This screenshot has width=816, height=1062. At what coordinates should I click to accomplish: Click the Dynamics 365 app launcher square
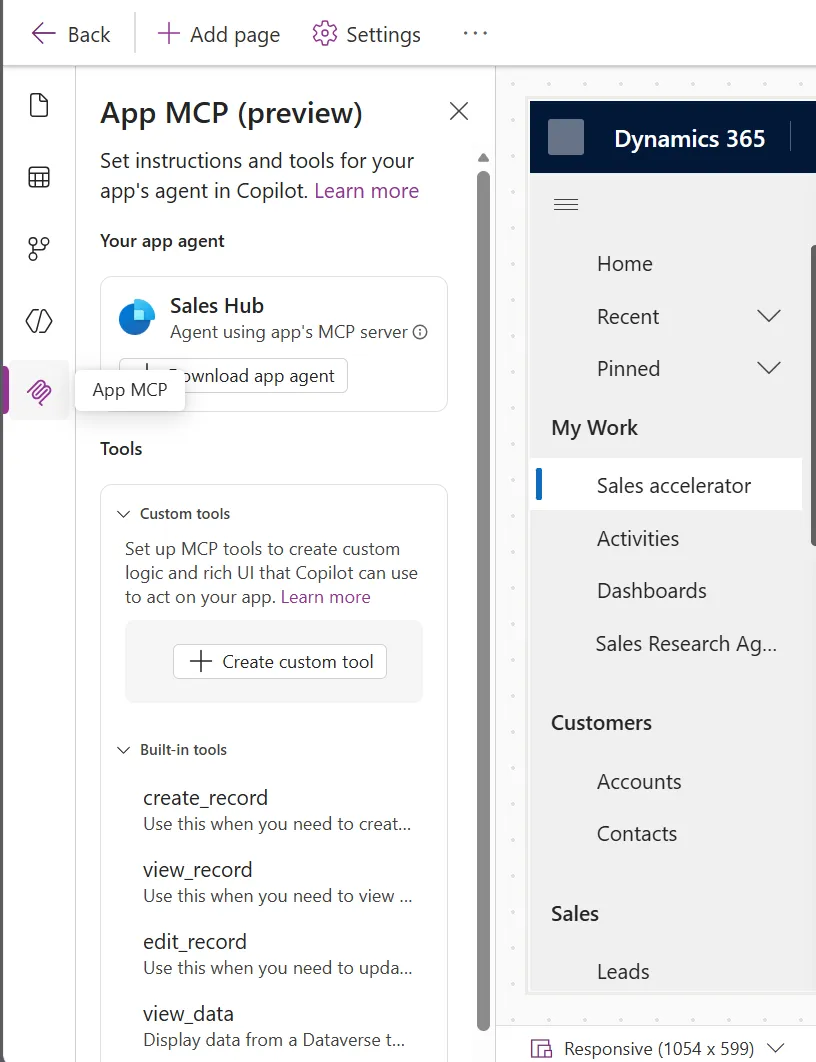coord(565,137)
